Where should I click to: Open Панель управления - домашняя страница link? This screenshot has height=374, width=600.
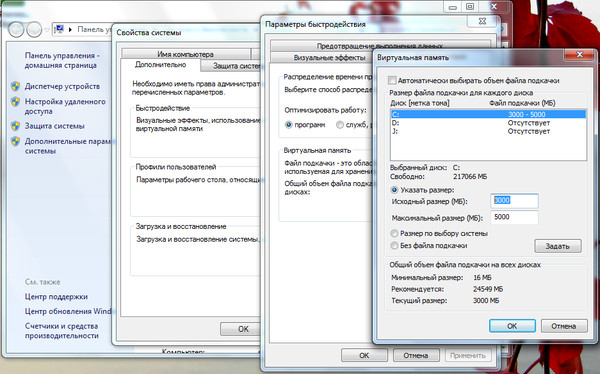(x=62, y=60)
